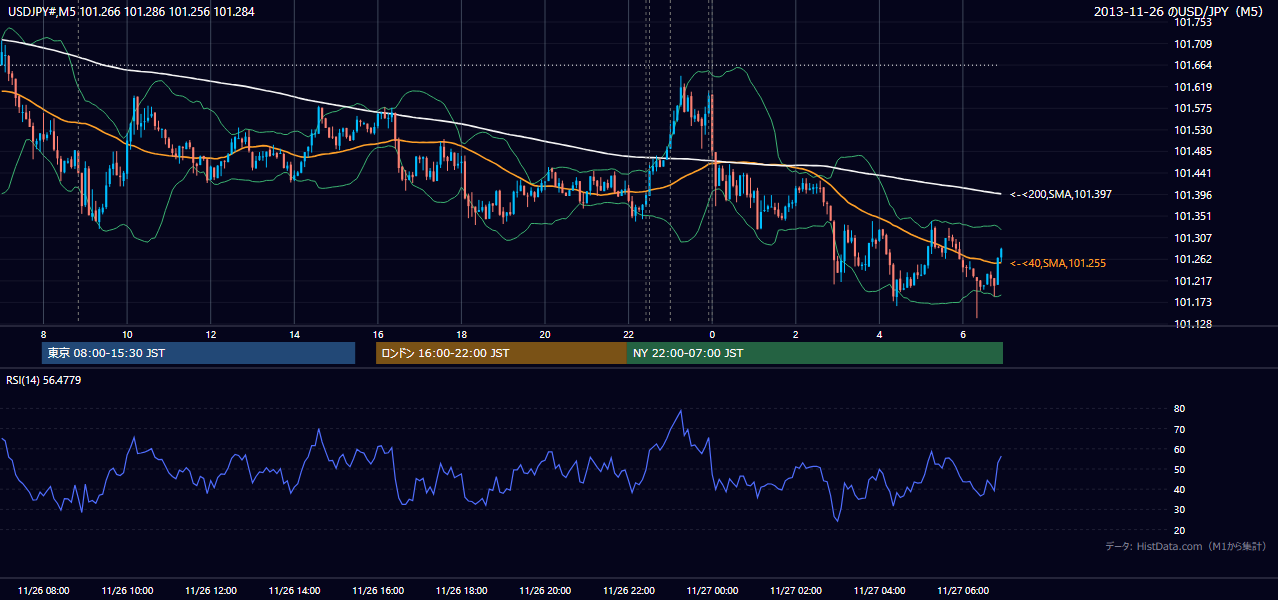
Task: Click price level 101.619 on the axis
Action: [x=1193, y=87]
